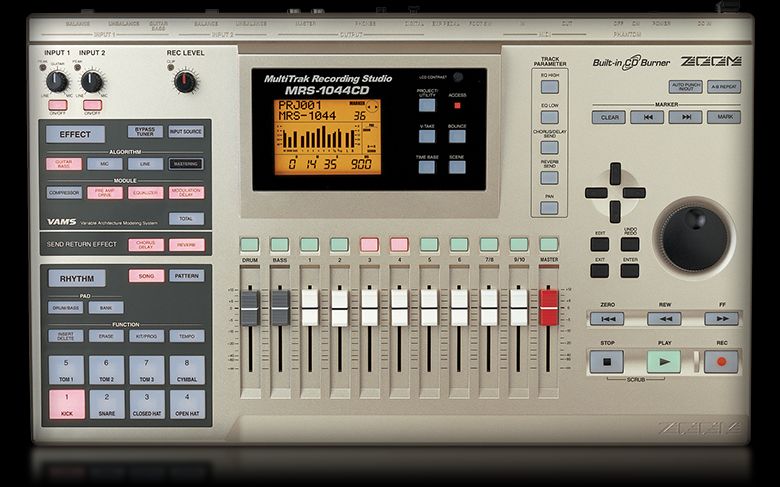Click the REW rewind button
The width and height of the screenshot is (780, 487).
[664, 319]
